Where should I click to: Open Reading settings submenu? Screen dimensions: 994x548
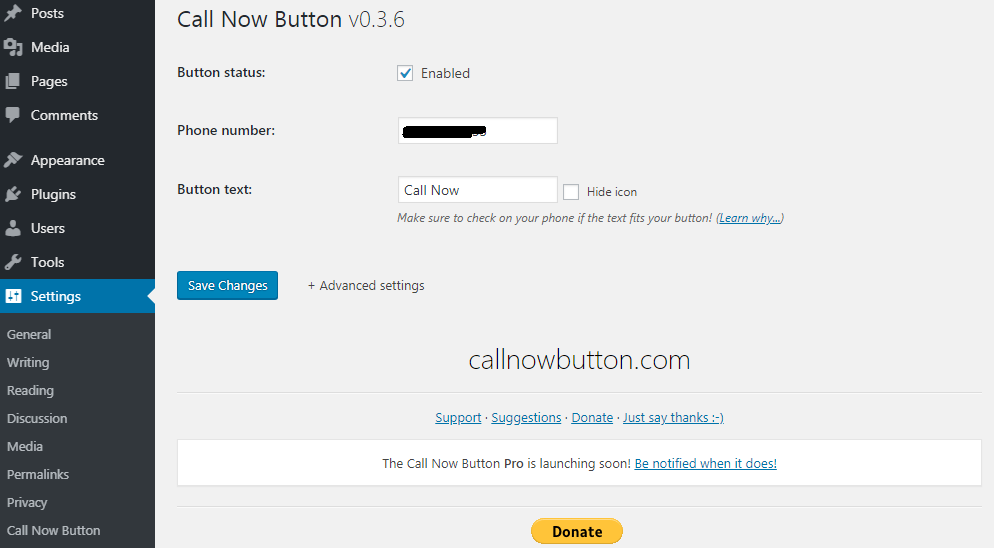pyautogui.click(x=30, y=390)
